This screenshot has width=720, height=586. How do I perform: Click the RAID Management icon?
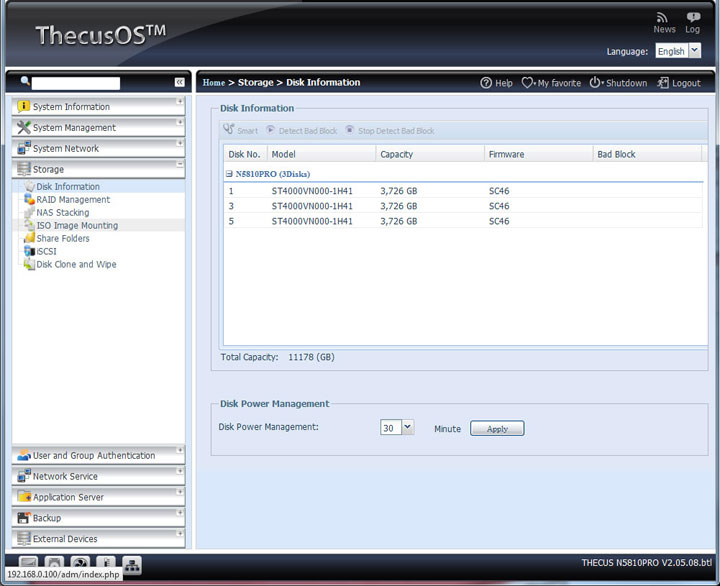click(x=29, y=199)
